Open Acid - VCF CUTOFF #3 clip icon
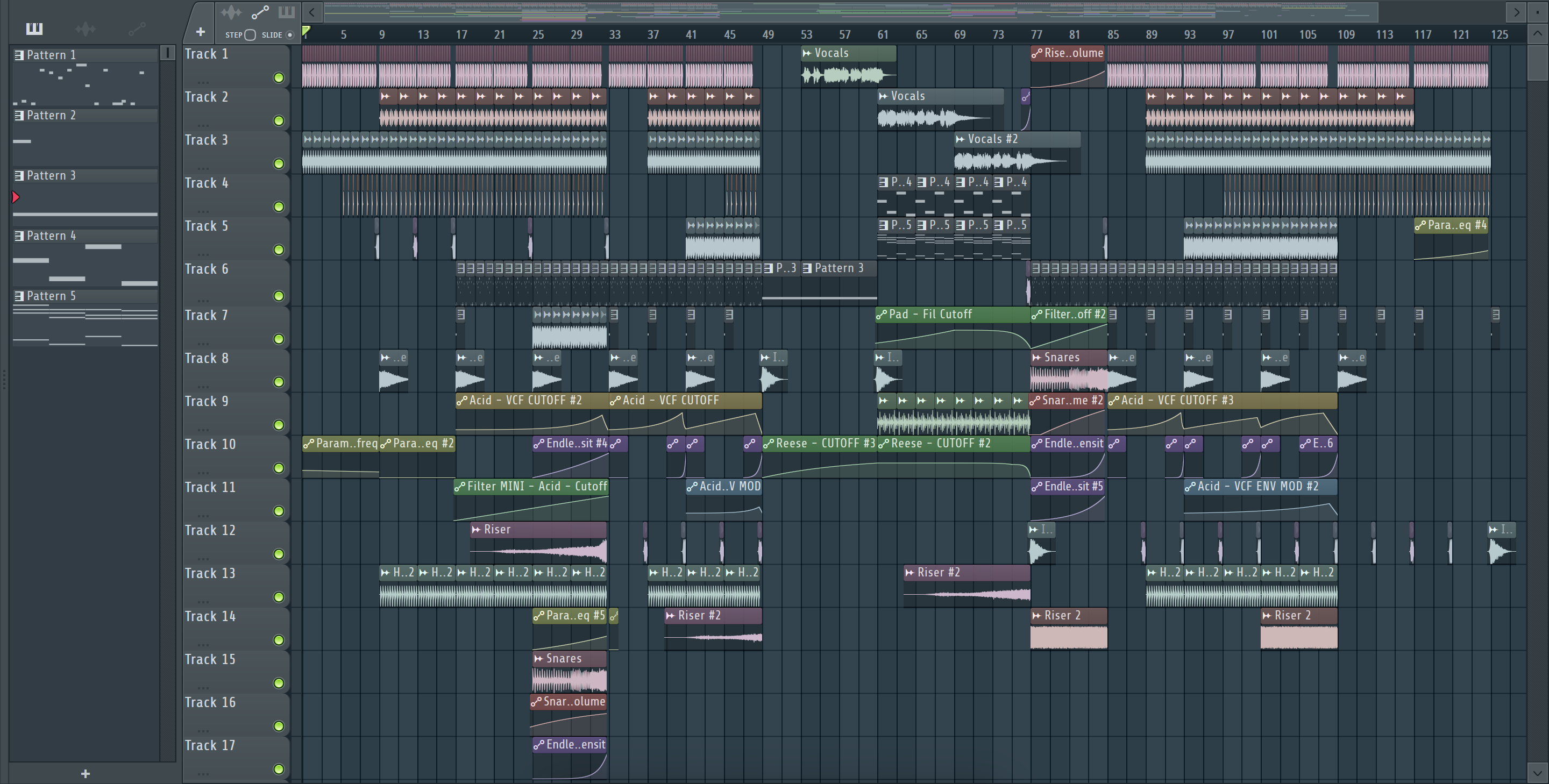Viewport: 1549px width, 784px height. 1113,401
